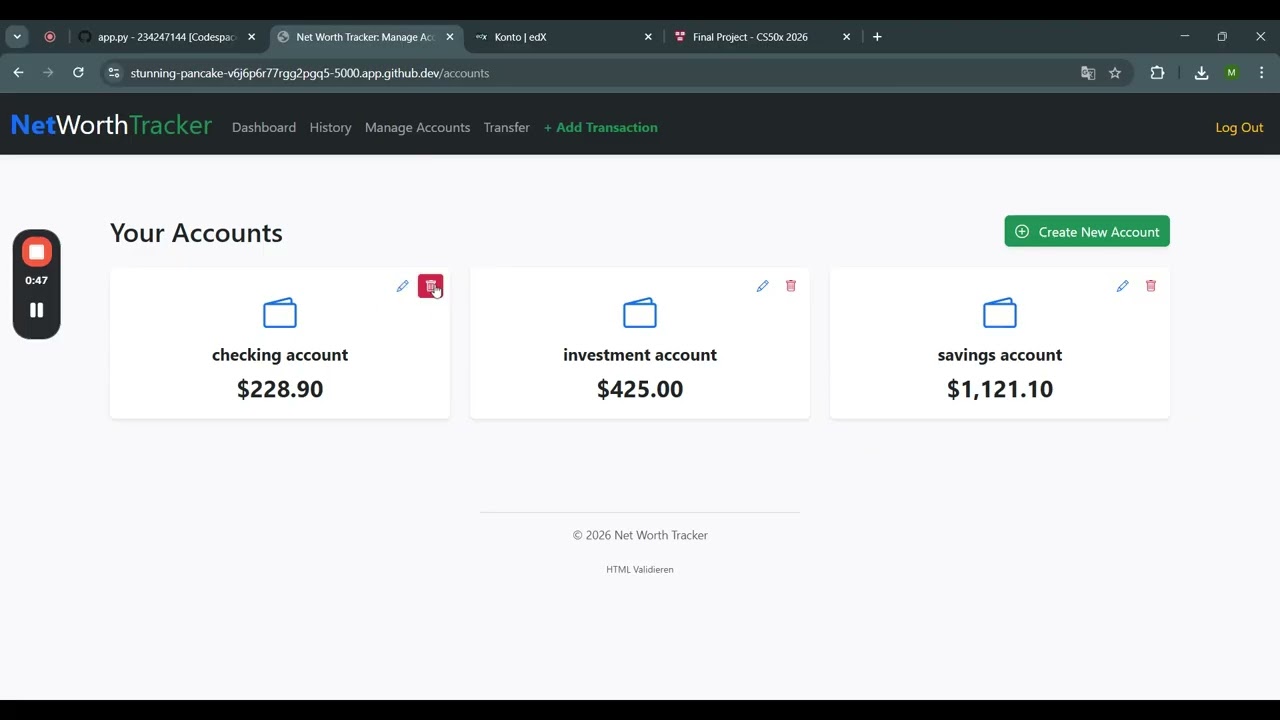
Task: Click + Add Transaction link
Action: pyautogui.click(x=601, y=127)
